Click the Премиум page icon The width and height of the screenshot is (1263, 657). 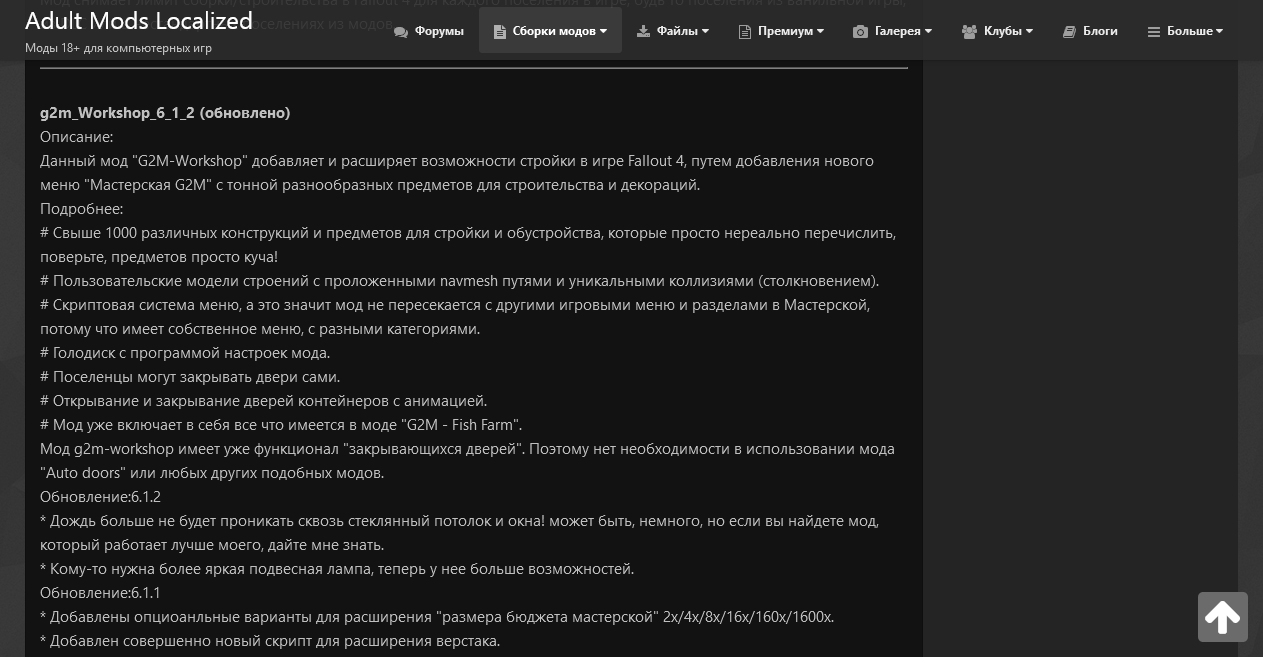click(x=745, y=32)
